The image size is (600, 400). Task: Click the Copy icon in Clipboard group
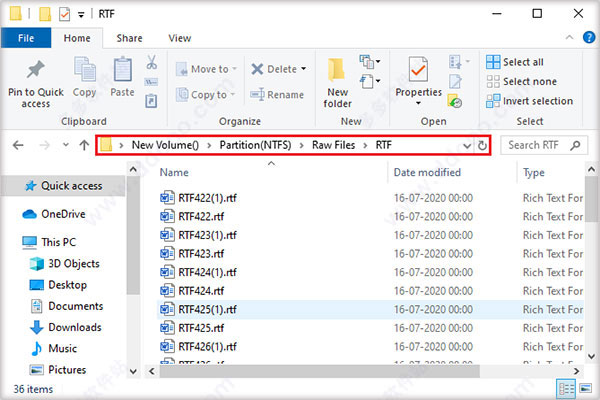coord(85,70)
